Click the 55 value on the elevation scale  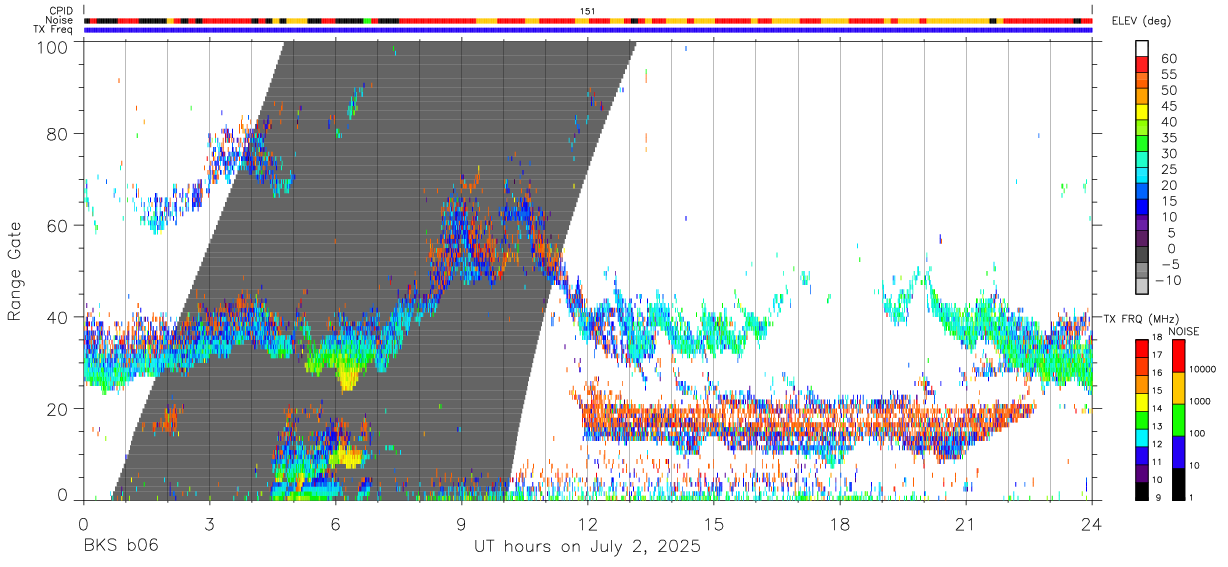(1168, 74)
